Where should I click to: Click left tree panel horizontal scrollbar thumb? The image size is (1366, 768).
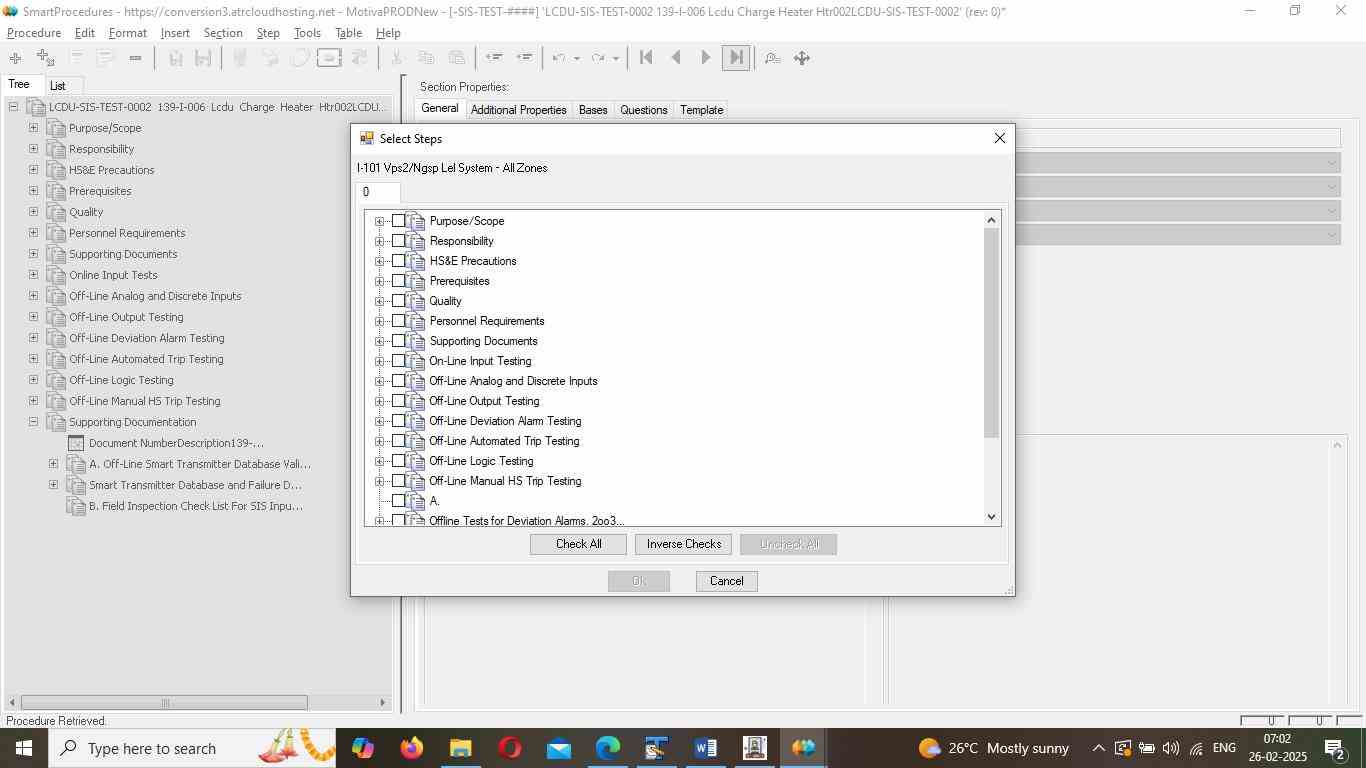coord(164,703)
